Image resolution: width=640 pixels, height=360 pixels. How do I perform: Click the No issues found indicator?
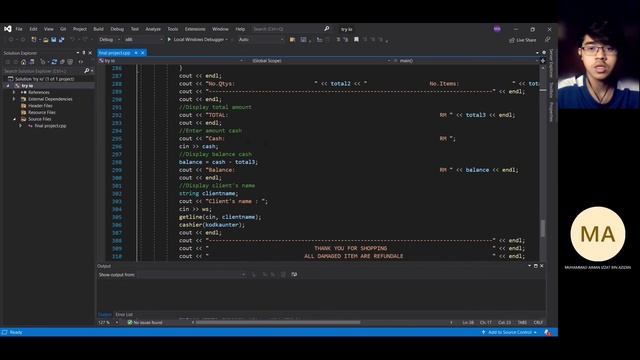coord(145,322)
